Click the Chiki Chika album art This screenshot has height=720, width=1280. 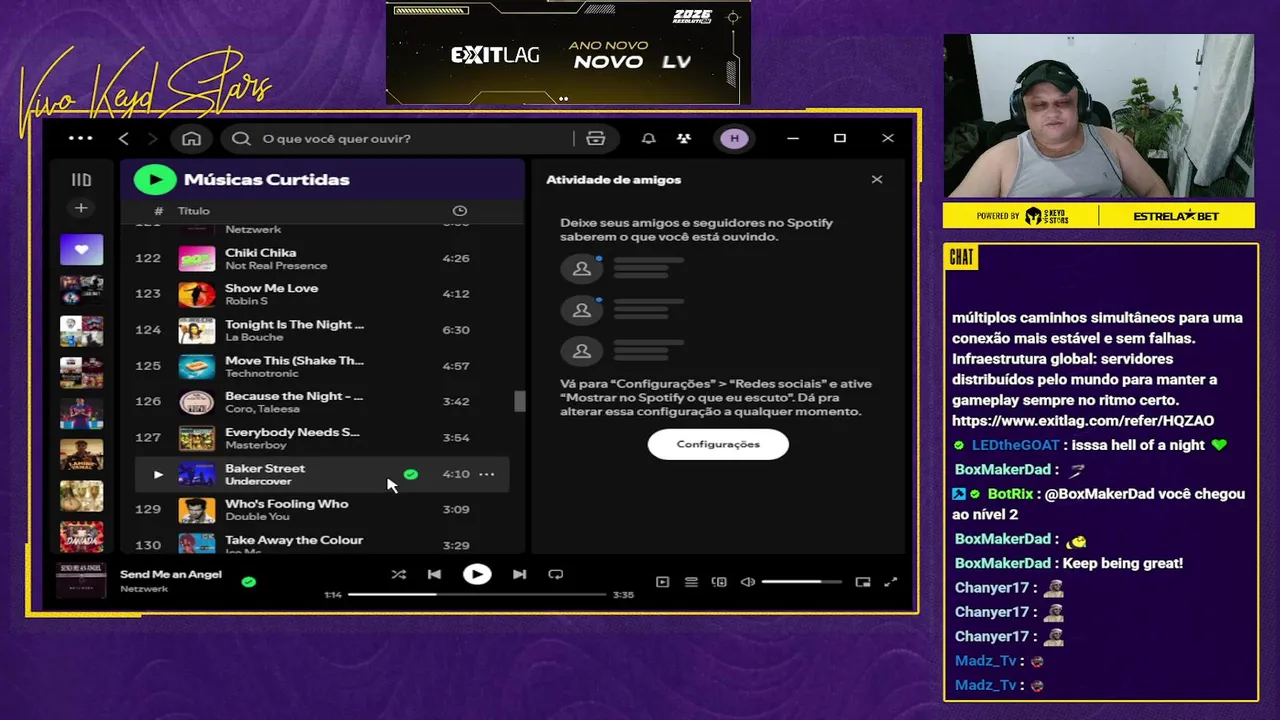pyautogui.click(x=197, y=258)
